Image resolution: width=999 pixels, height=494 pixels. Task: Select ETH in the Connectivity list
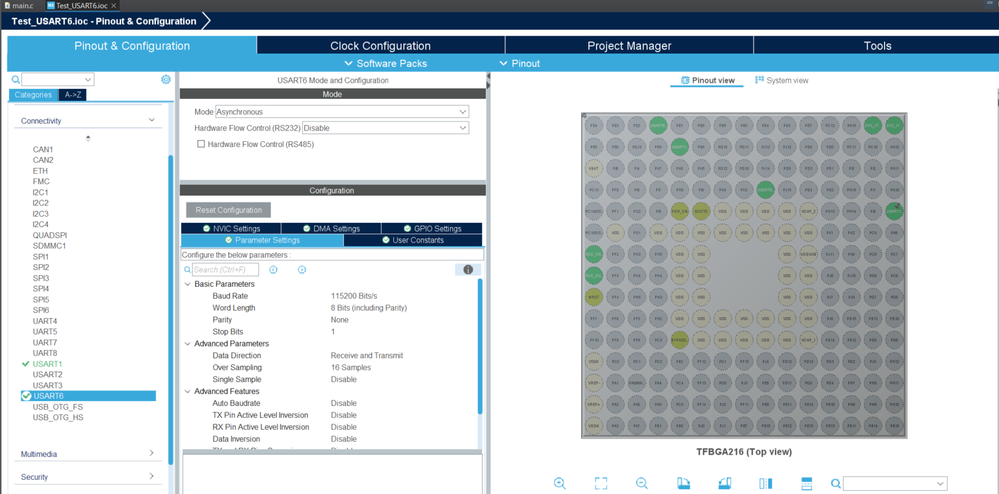click(40, 170)
